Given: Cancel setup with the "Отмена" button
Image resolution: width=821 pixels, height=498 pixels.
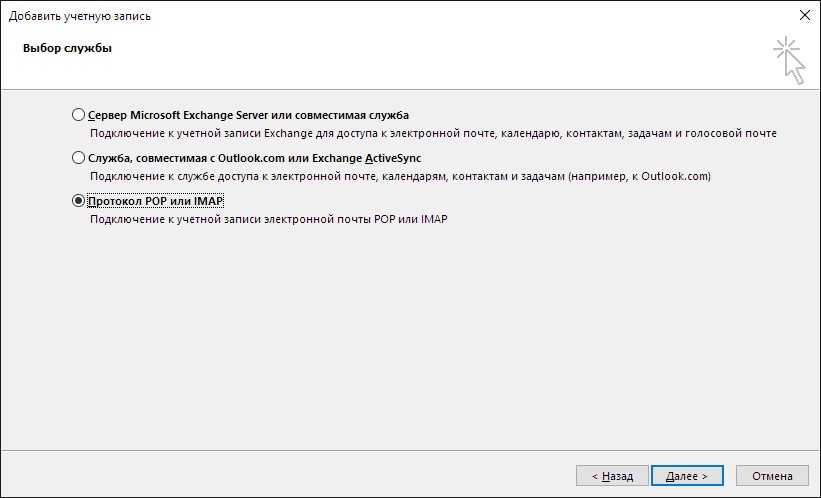Looking at the screenshot, I should click(772, 476).
